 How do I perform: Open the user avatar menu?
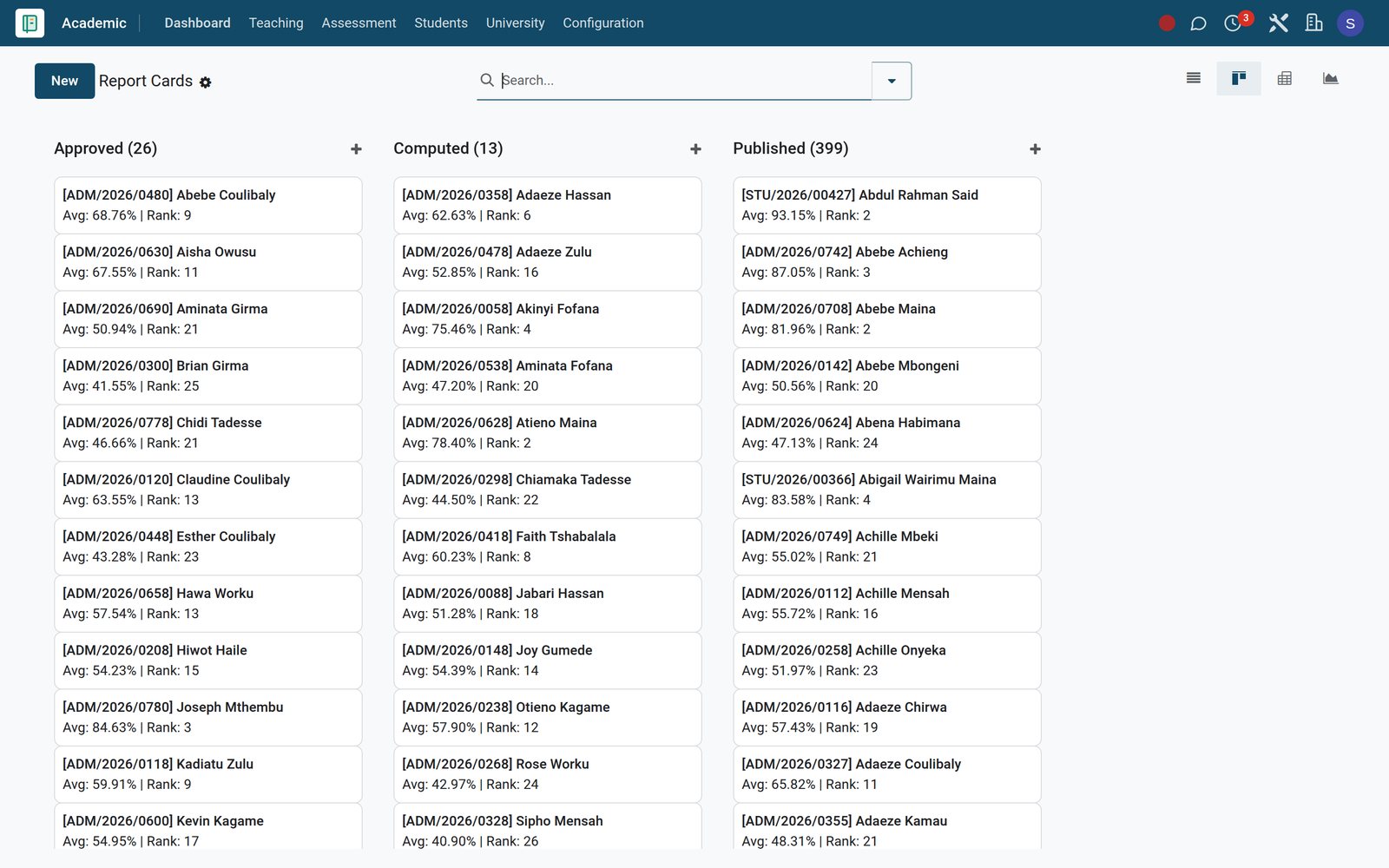(1350, 23)
